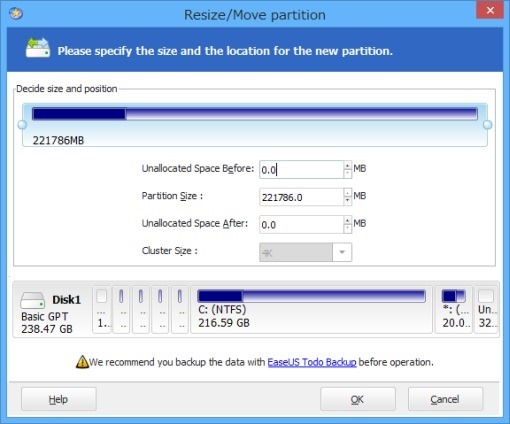Click the backup warning triangle icon

coord(82,362)
